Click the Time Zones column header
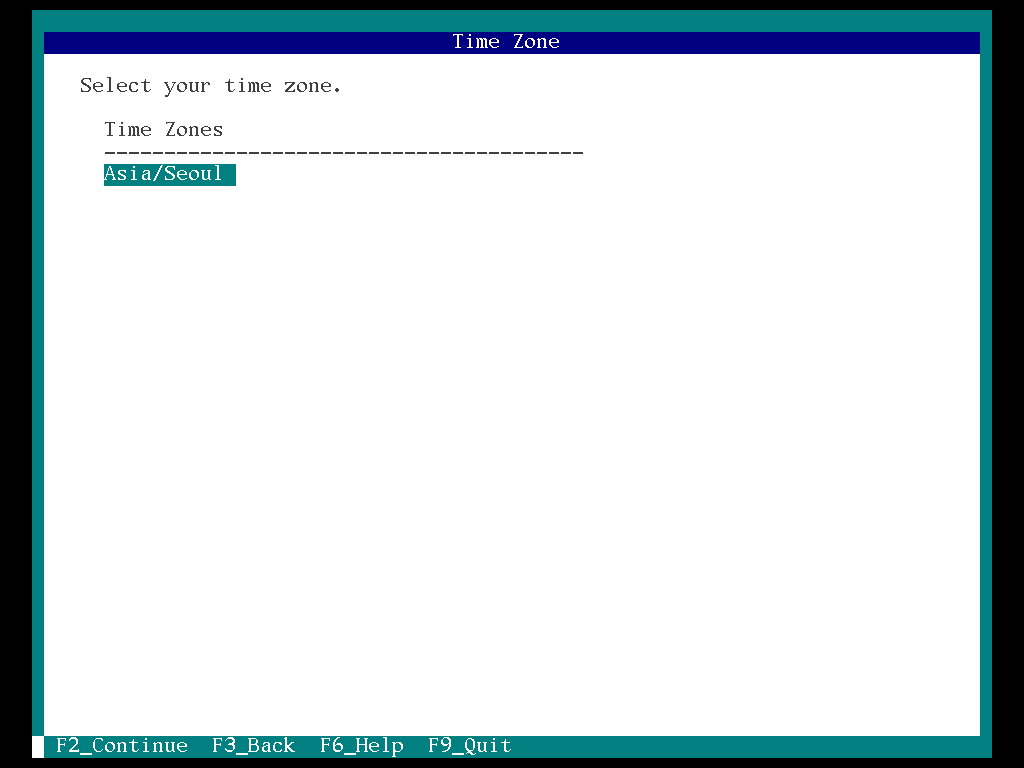The height and width of the screenshot is (768, 1024). 163,130
